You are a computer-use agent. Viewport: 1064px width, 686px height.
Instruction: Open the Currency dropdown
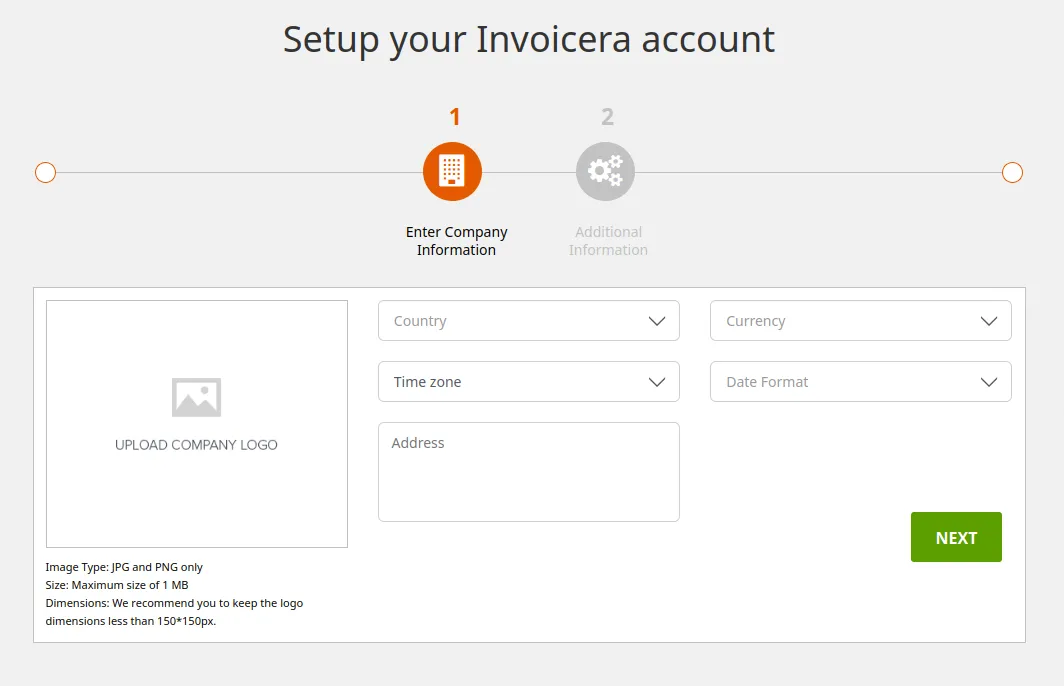(860, 321)
